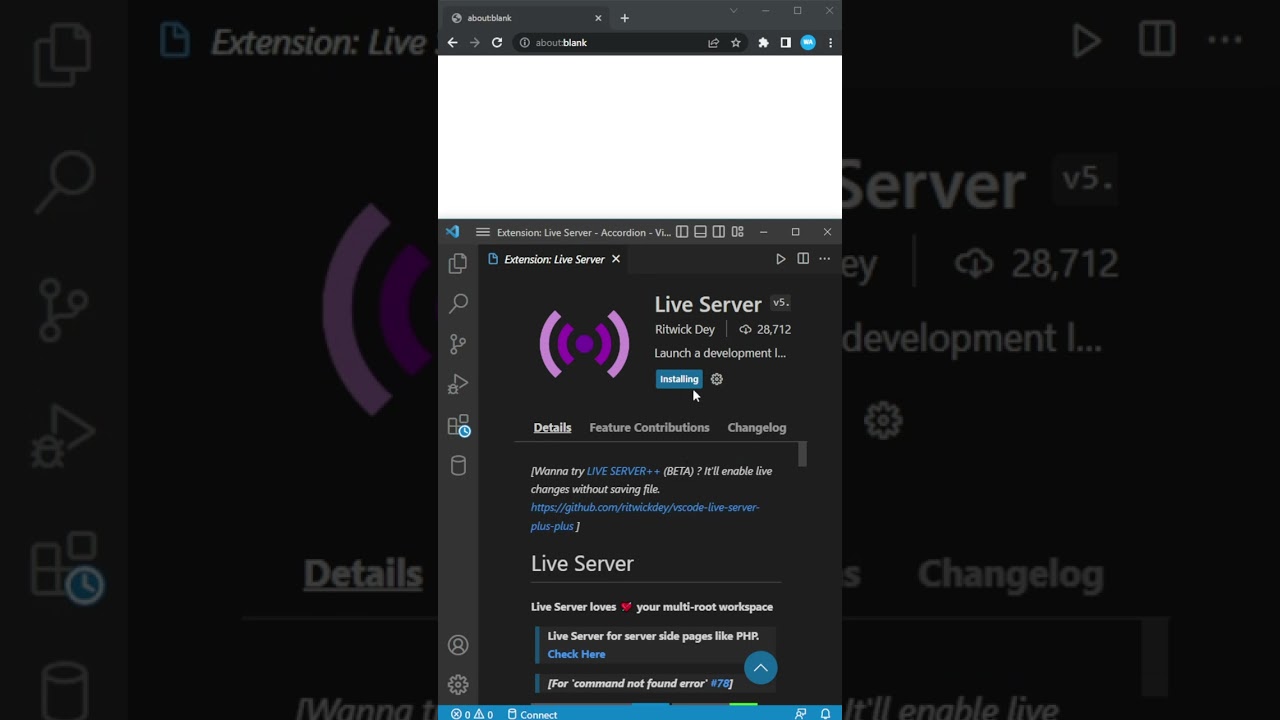This screenshot has height=720, width=1280.
Task: Open the database cylinder icon in activity bar
Action: [x=458, y=466]
